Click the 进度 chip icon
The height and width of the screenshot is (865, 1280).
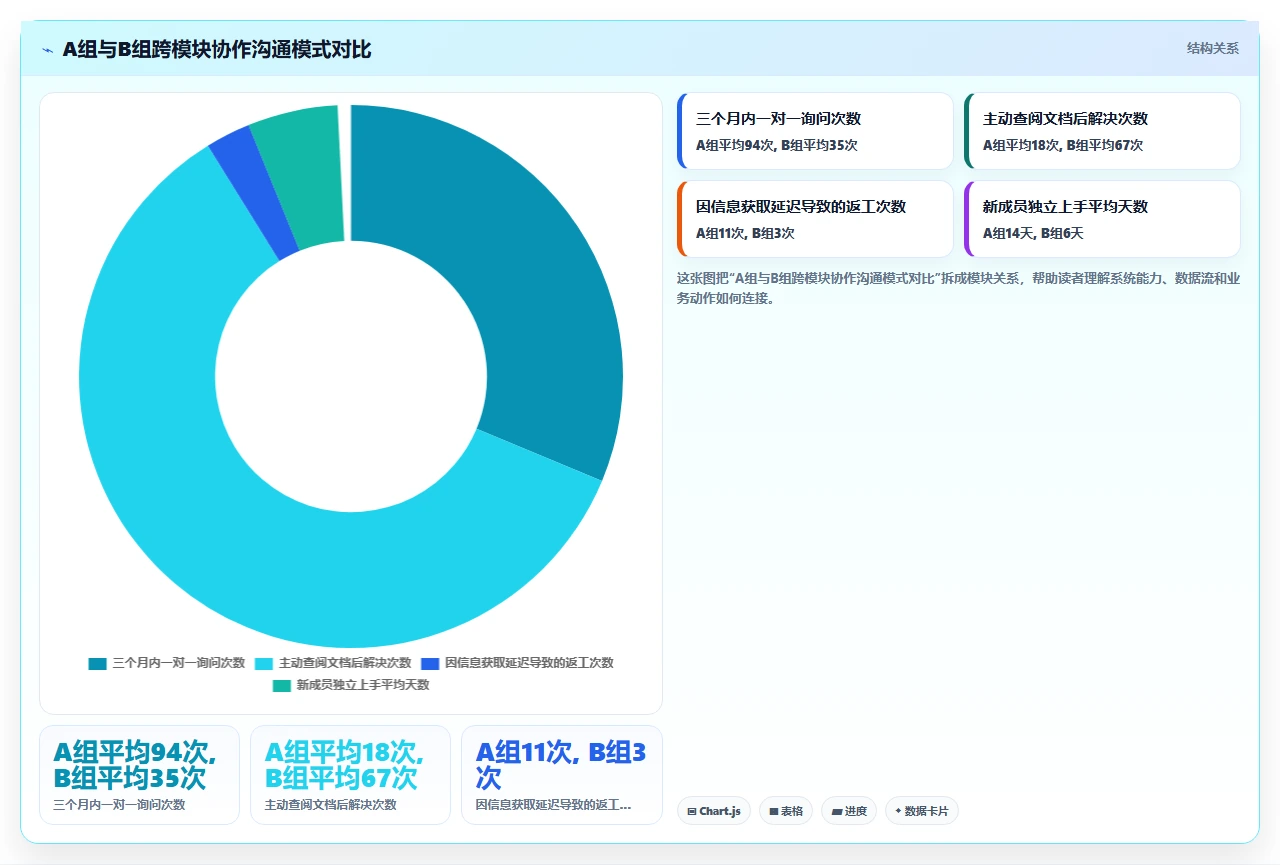tap(837, 812)
